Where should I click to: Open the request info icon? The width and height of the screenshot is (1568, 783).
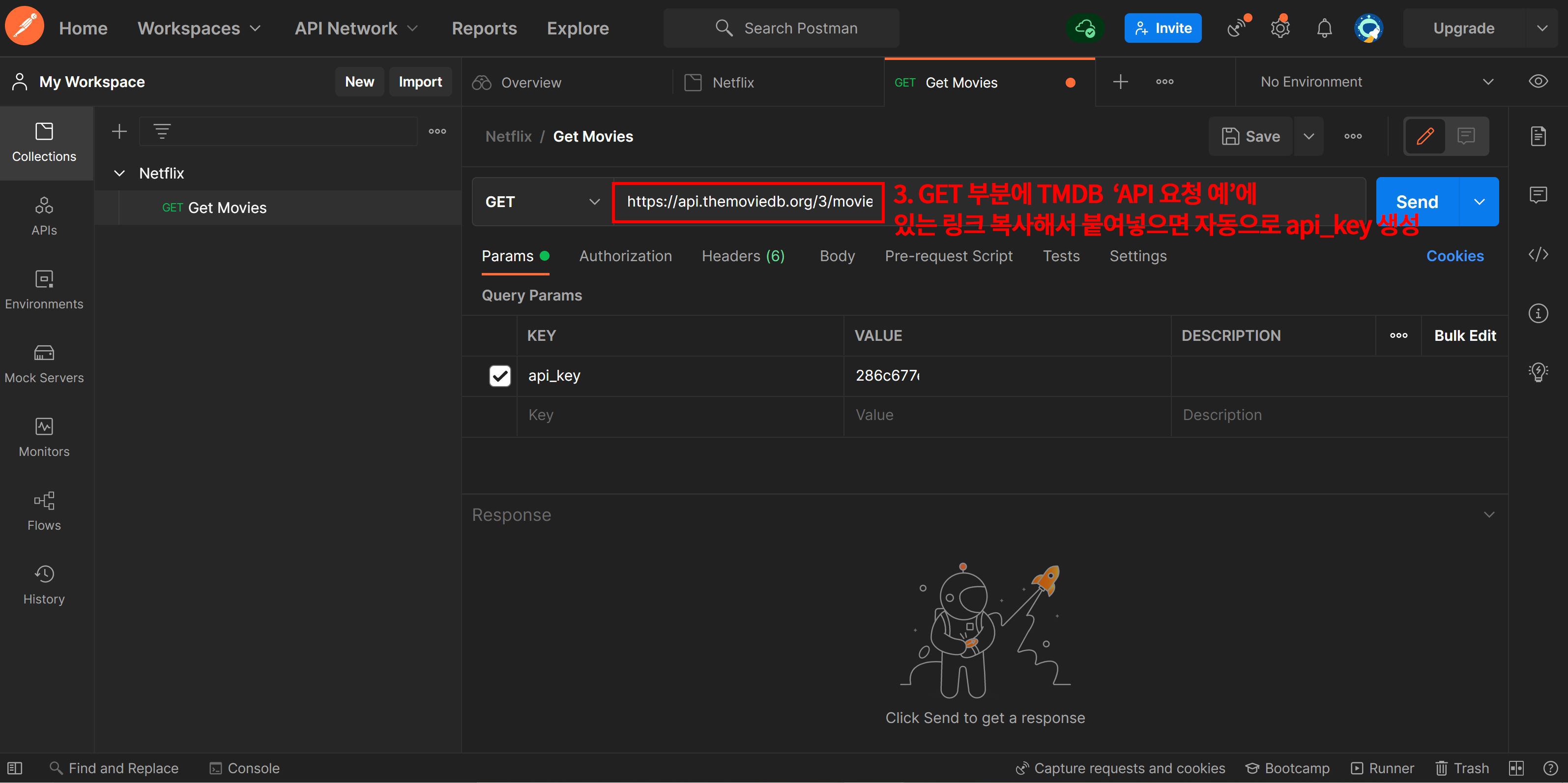1538,313
